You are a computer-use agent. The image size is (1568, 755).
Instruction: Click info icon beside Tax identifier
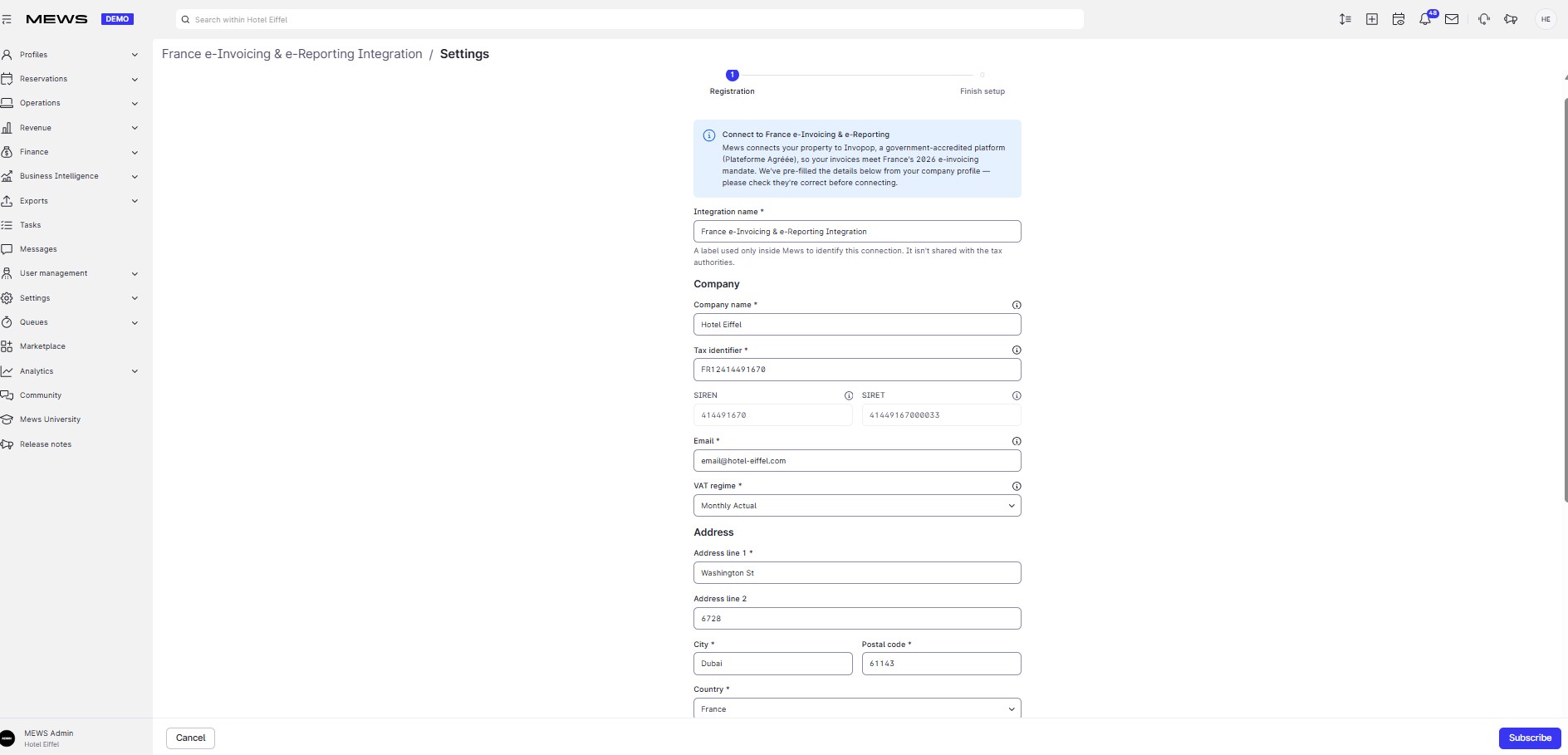pos(1017,351)
